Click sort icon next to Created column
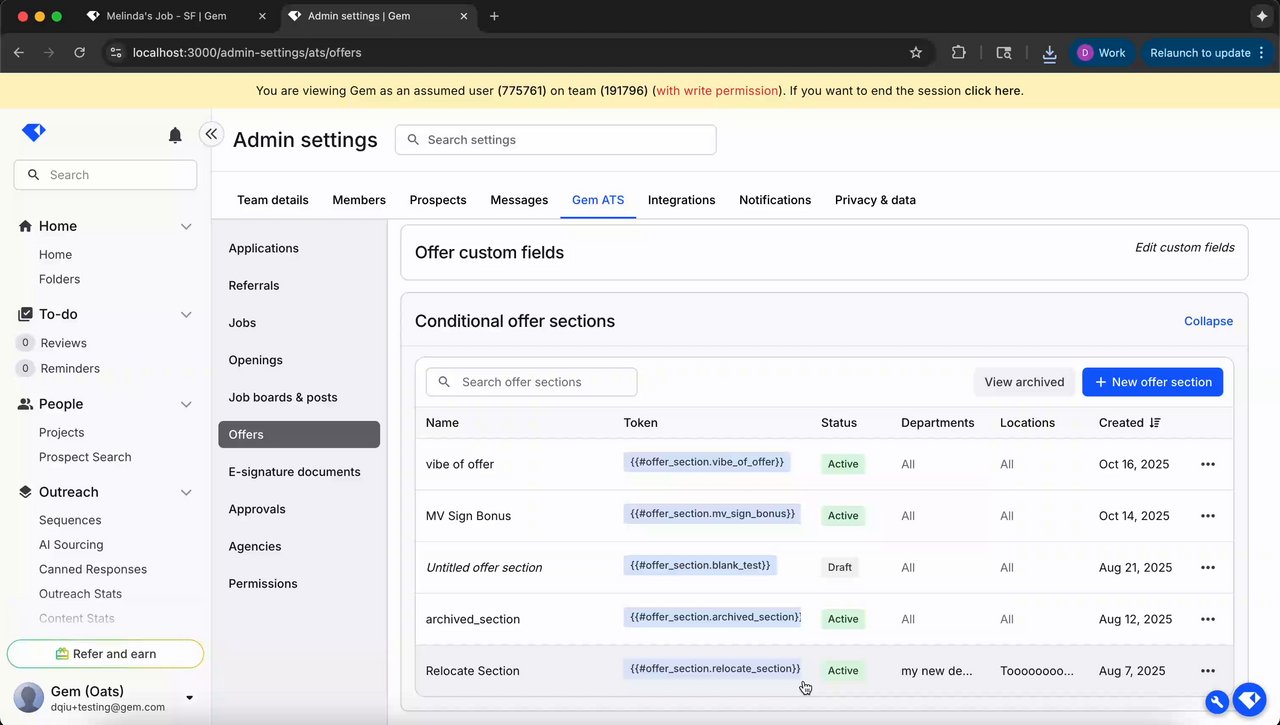Screen dimensions: 1280x725 pyautogui.click(x=1155, y=423)
